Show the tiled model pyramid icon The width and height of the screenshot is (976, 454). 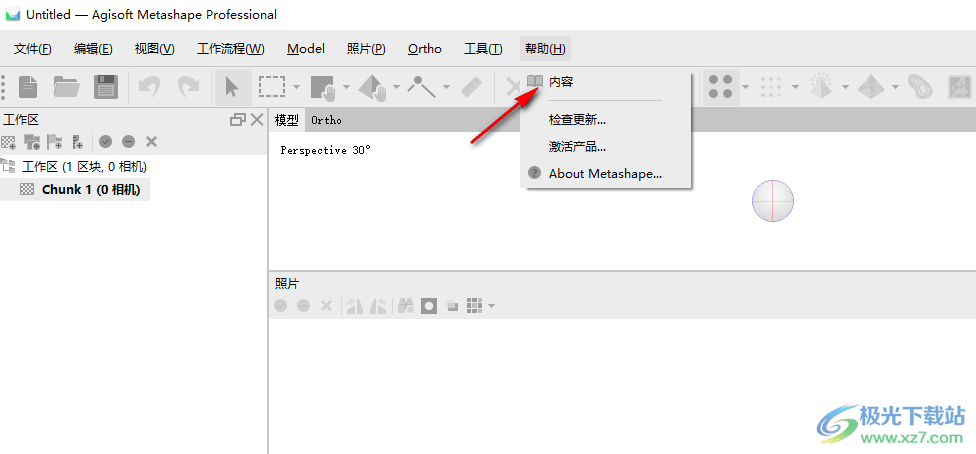871,87
